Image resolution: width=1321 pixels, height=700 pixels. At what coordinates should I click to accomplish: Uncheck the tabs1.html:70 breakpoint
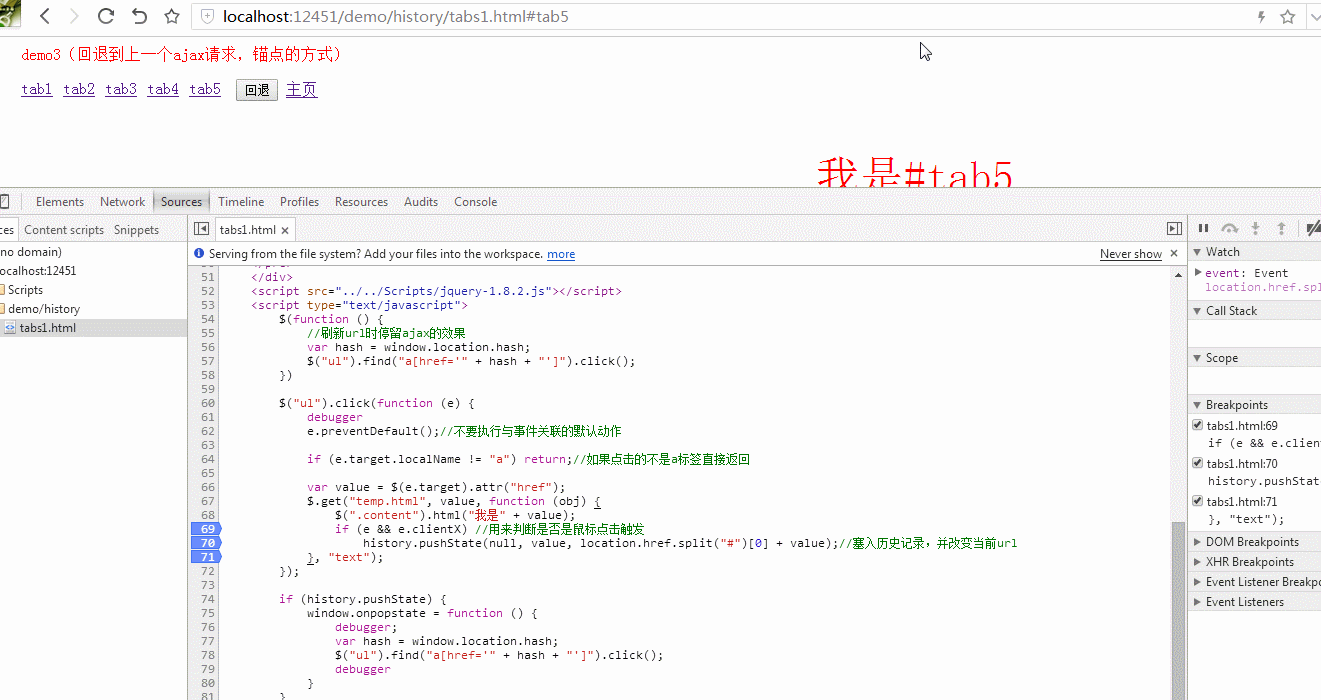pos(1198,463)
